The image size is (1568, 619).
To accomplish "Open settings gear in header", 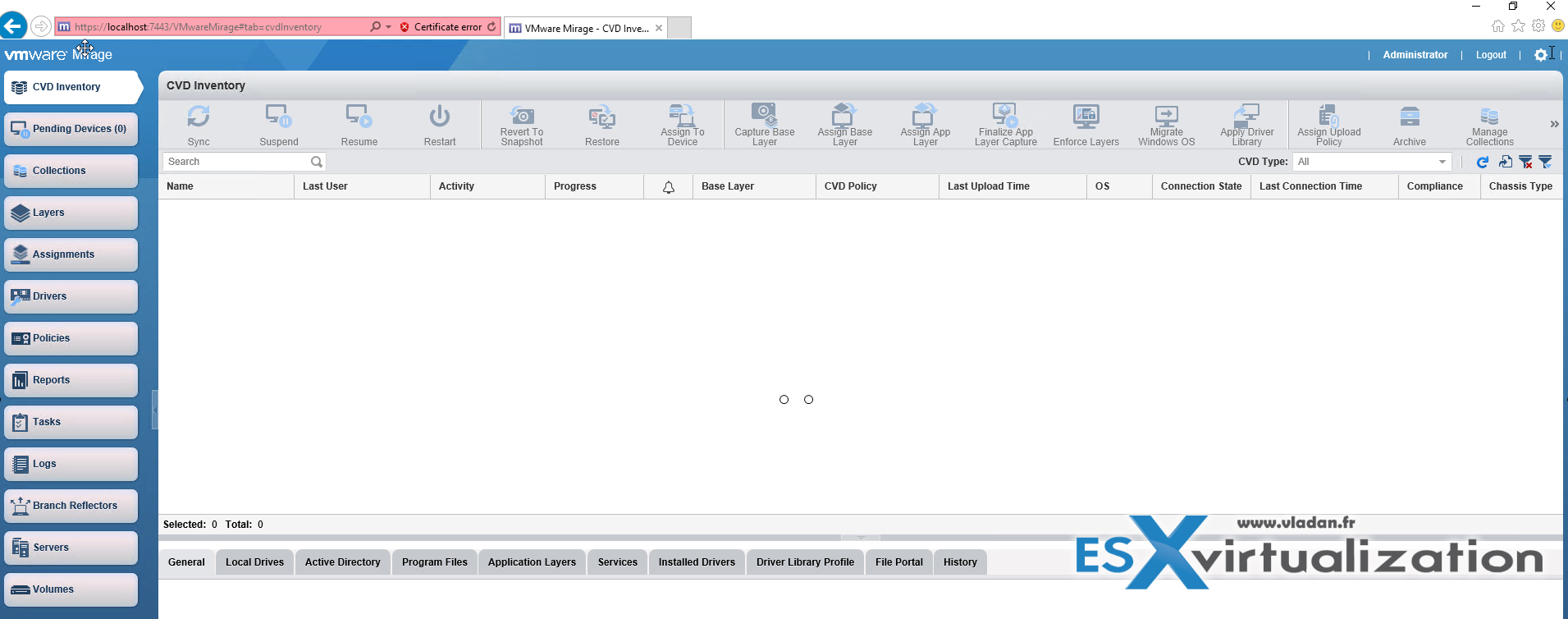I will pyautogui.click(x=1541, y=55).
